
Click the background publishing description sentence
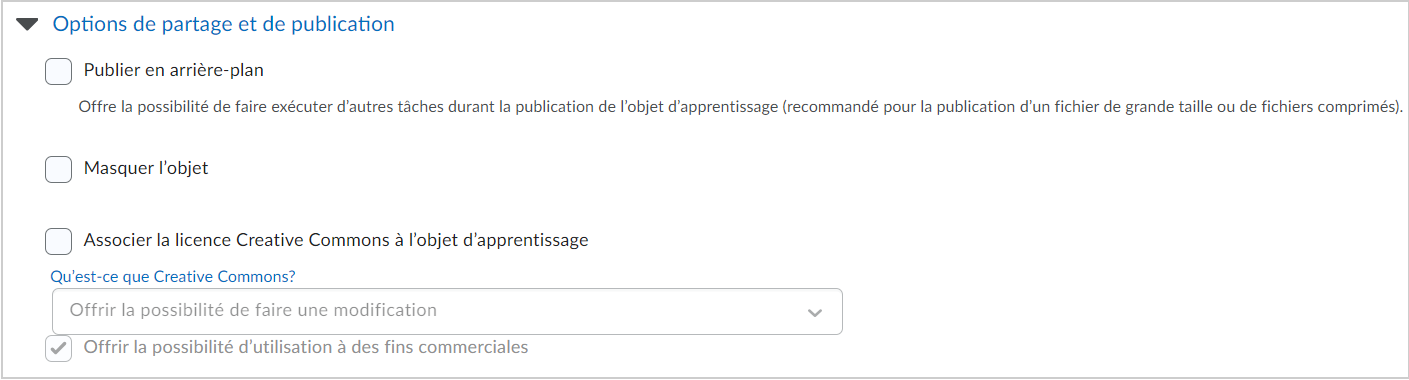click(741, 106)
